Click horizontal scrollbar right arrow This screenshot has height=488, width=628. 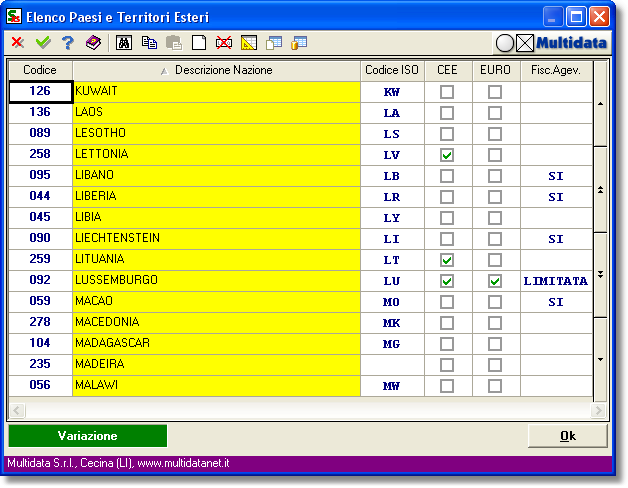599,410
